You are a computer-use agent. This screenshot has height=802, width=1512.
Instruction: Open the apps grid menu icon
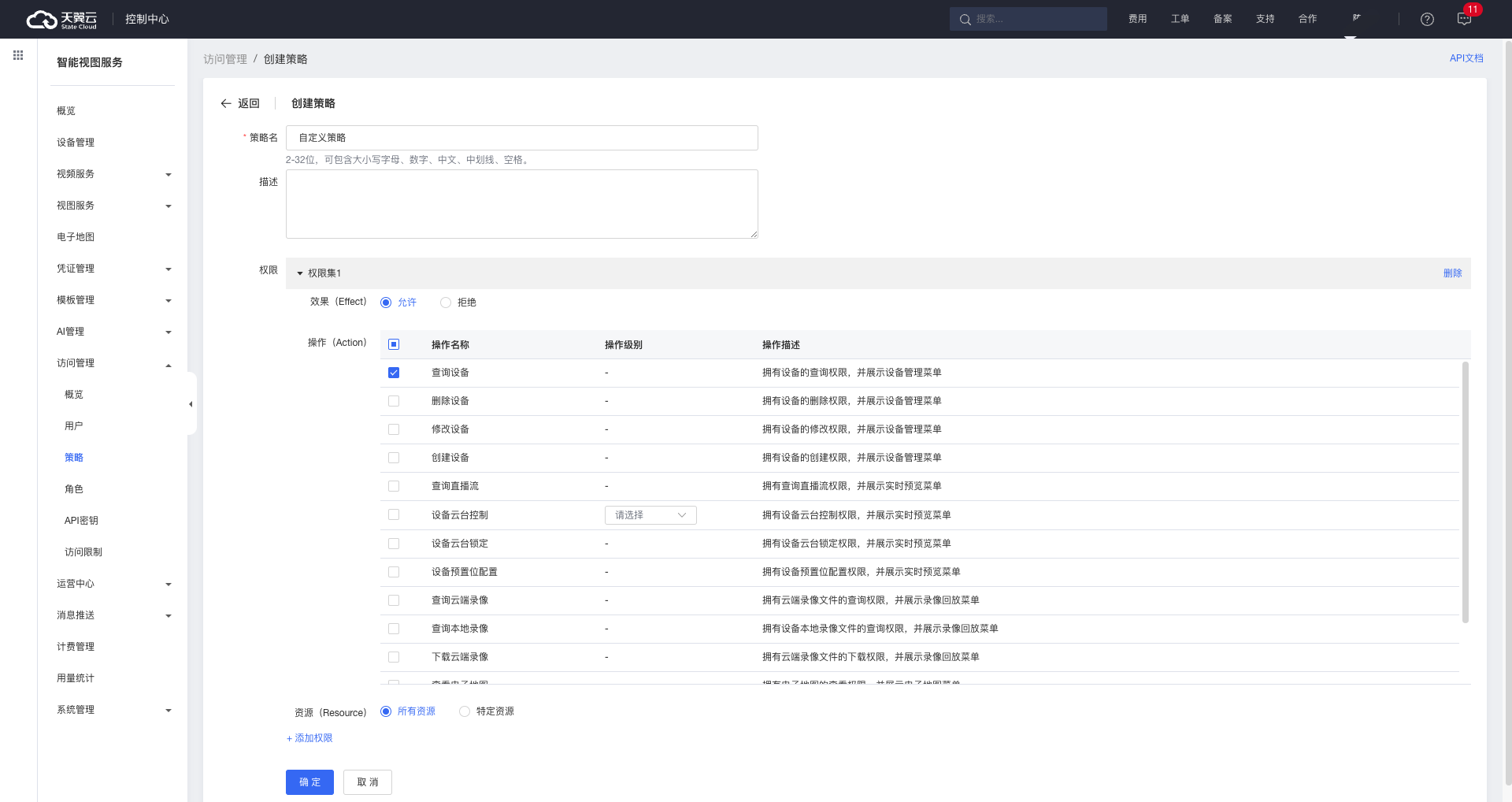click(18, 55)
